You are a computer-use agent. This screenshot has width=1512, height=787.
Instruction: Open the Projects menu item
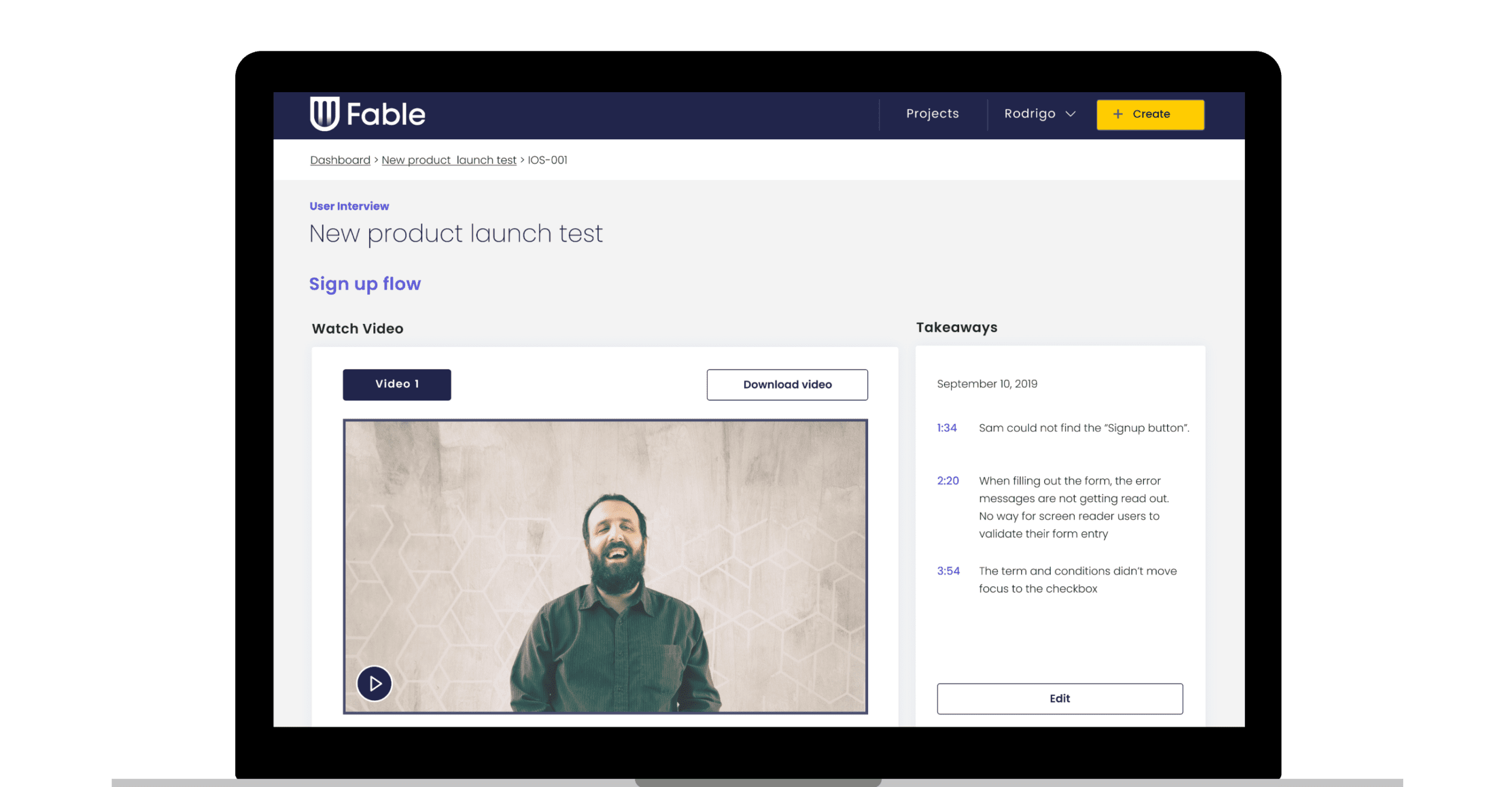click(x=932, y=113)
